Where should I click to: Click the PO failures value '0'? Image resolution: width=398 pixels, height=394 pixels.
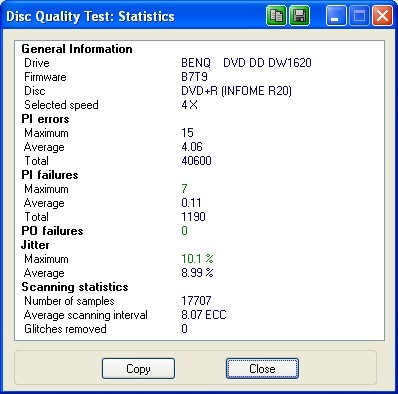tap(184, 231)
